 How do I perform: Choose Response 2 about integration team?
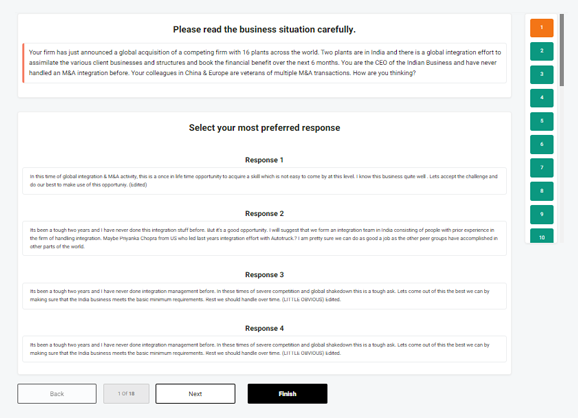(x=264, y=238)
